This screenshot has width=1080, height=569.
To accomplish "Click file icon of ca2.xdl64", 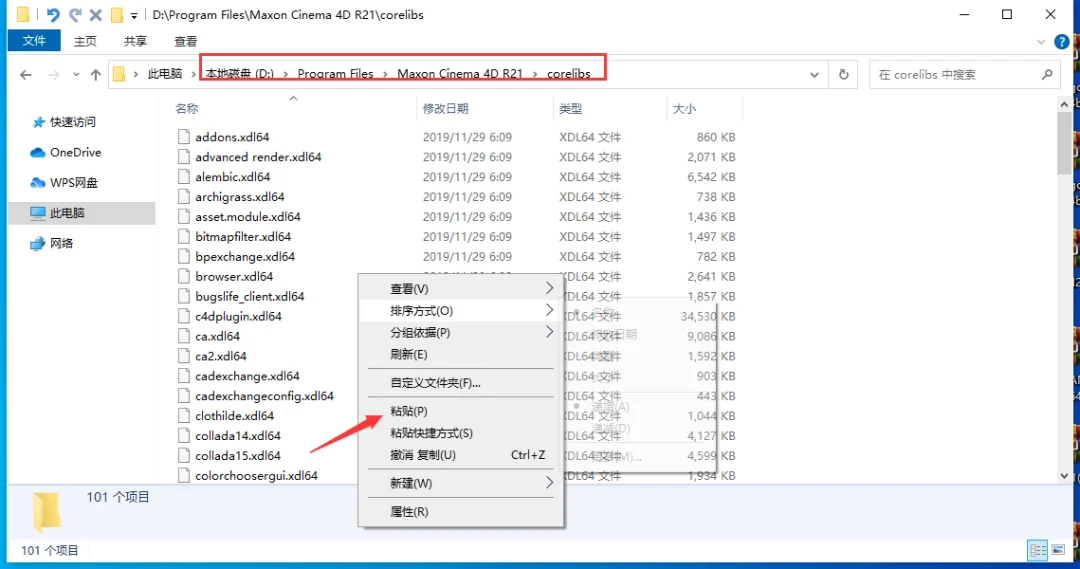I will pos(183,356).
